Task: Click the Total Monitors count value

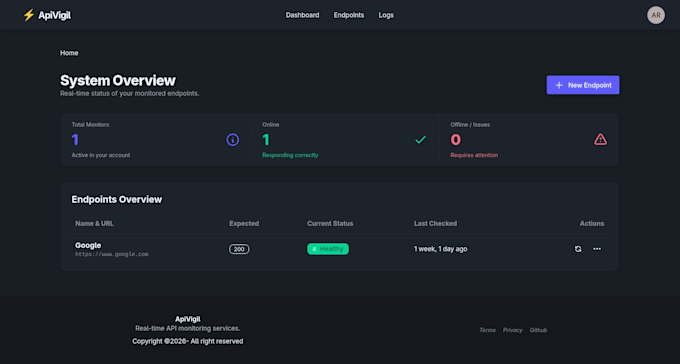Action: click(x=75, y=140)
